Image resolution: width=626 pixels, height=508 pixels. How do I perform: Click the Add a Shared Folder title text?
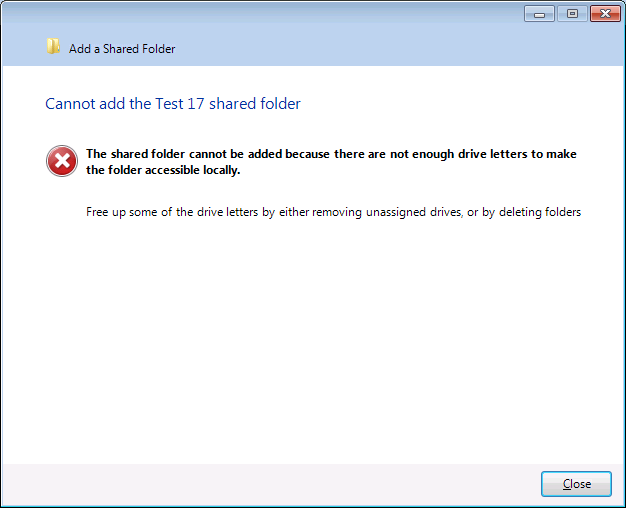122,49
